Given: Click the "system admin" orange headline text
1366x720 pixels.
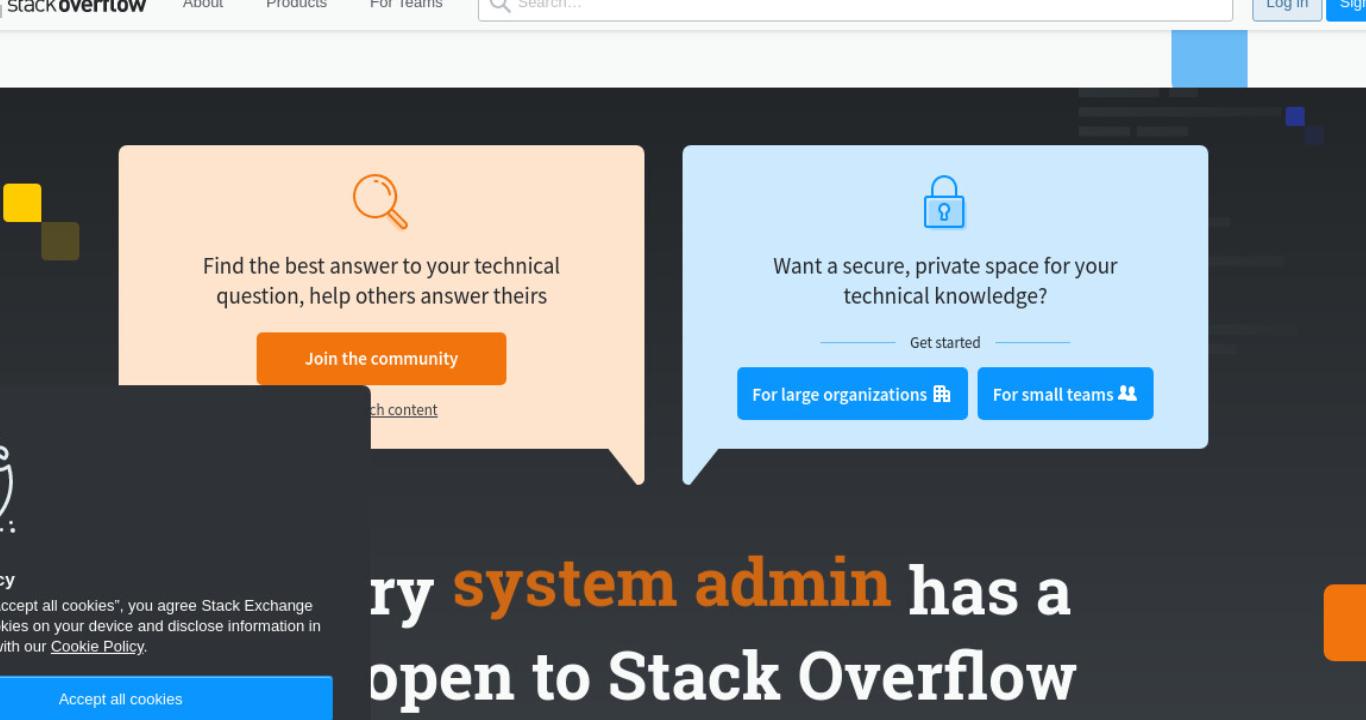Looking at the screenshot, I should pyautogui.click(x=671, y=584).
